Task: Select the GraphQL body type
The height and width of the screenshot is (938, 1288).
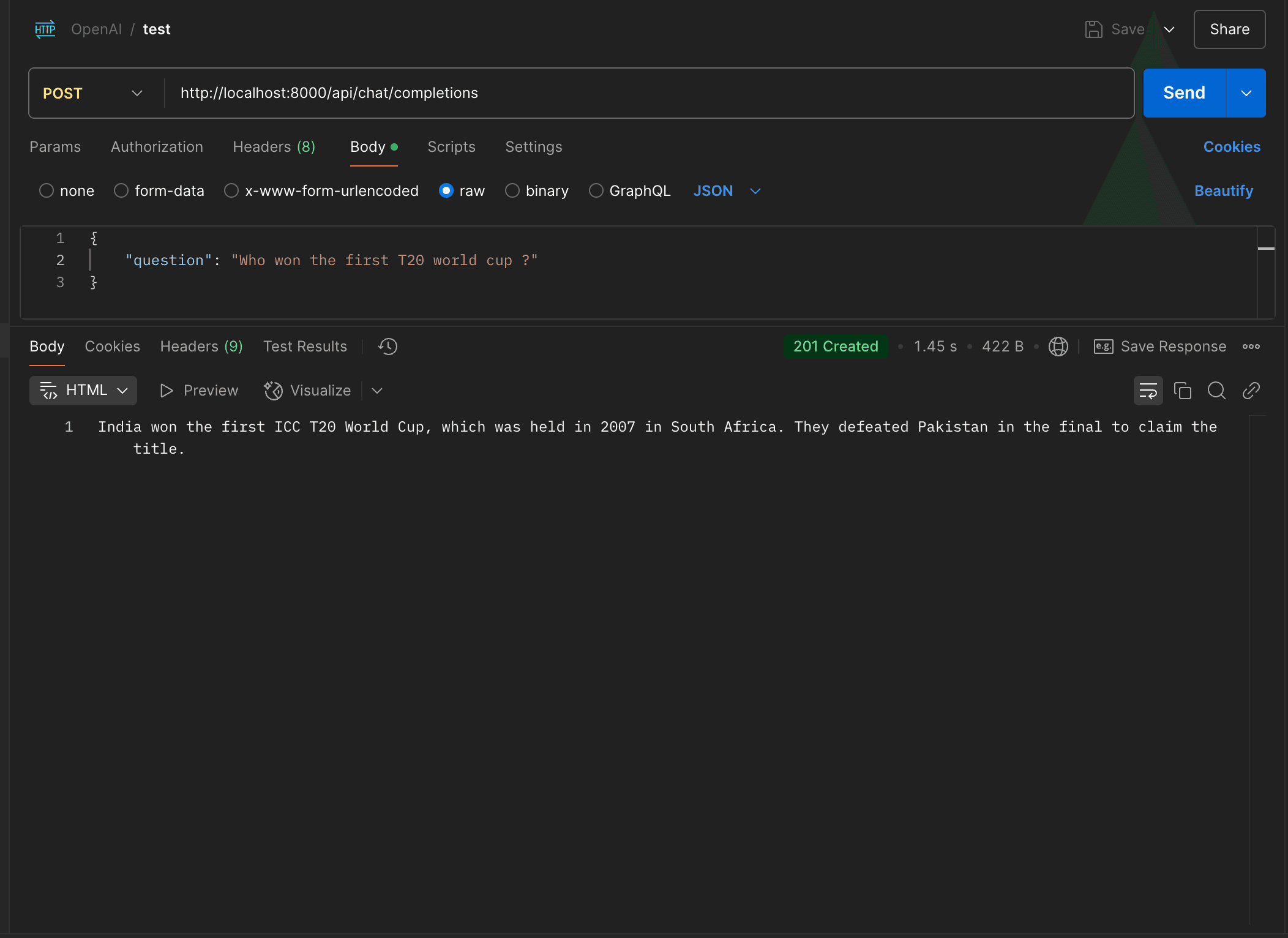Action: [x=596, y=190]
